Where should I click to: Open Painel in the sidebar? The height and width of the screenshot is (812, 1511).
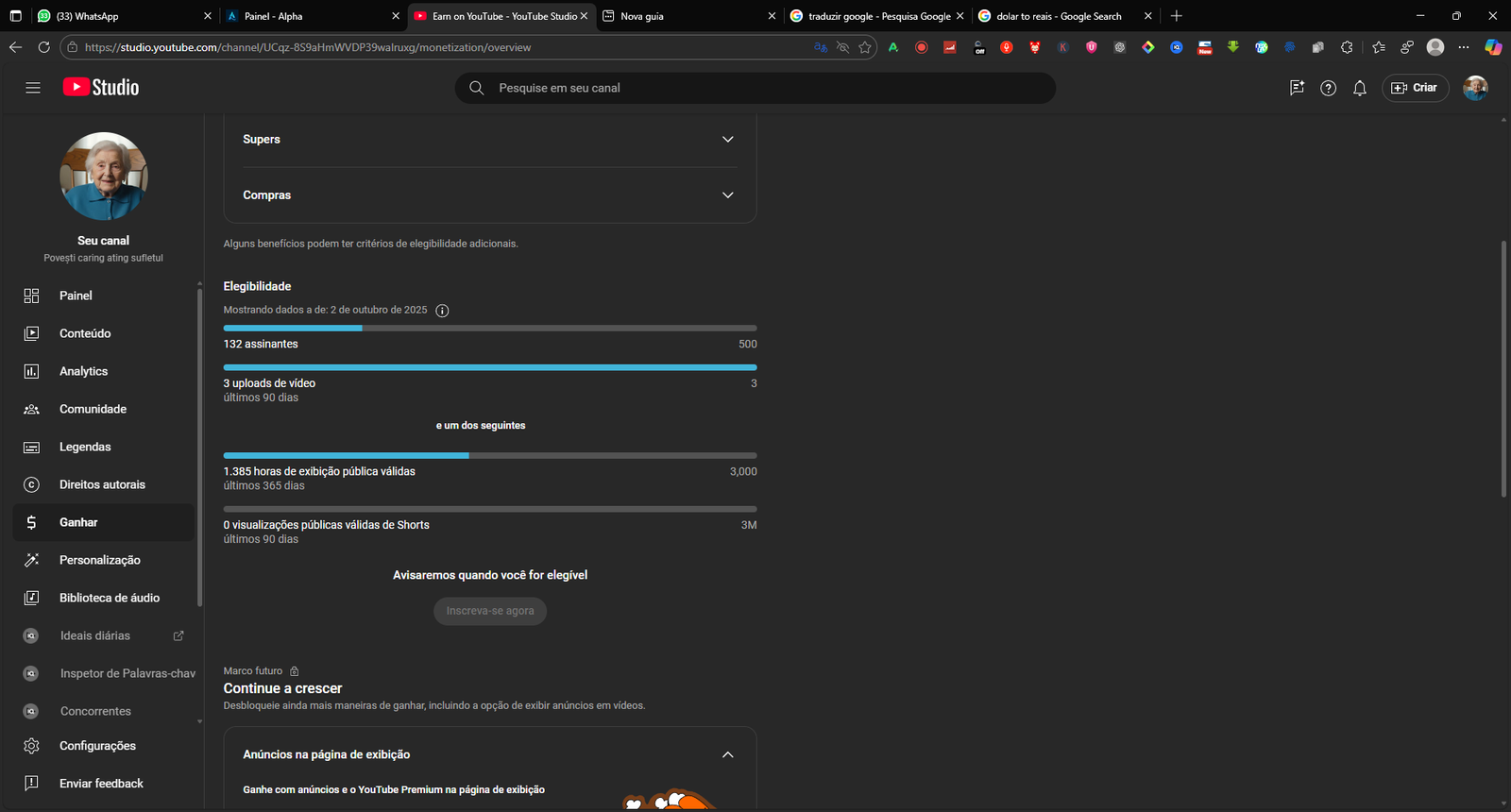coord(103,296)
